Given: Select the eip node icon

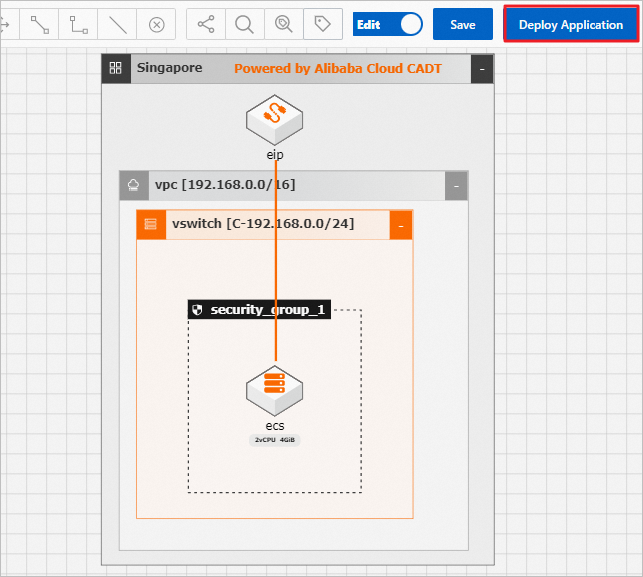Looking at the screenshot, I should [x=274, y=120].
